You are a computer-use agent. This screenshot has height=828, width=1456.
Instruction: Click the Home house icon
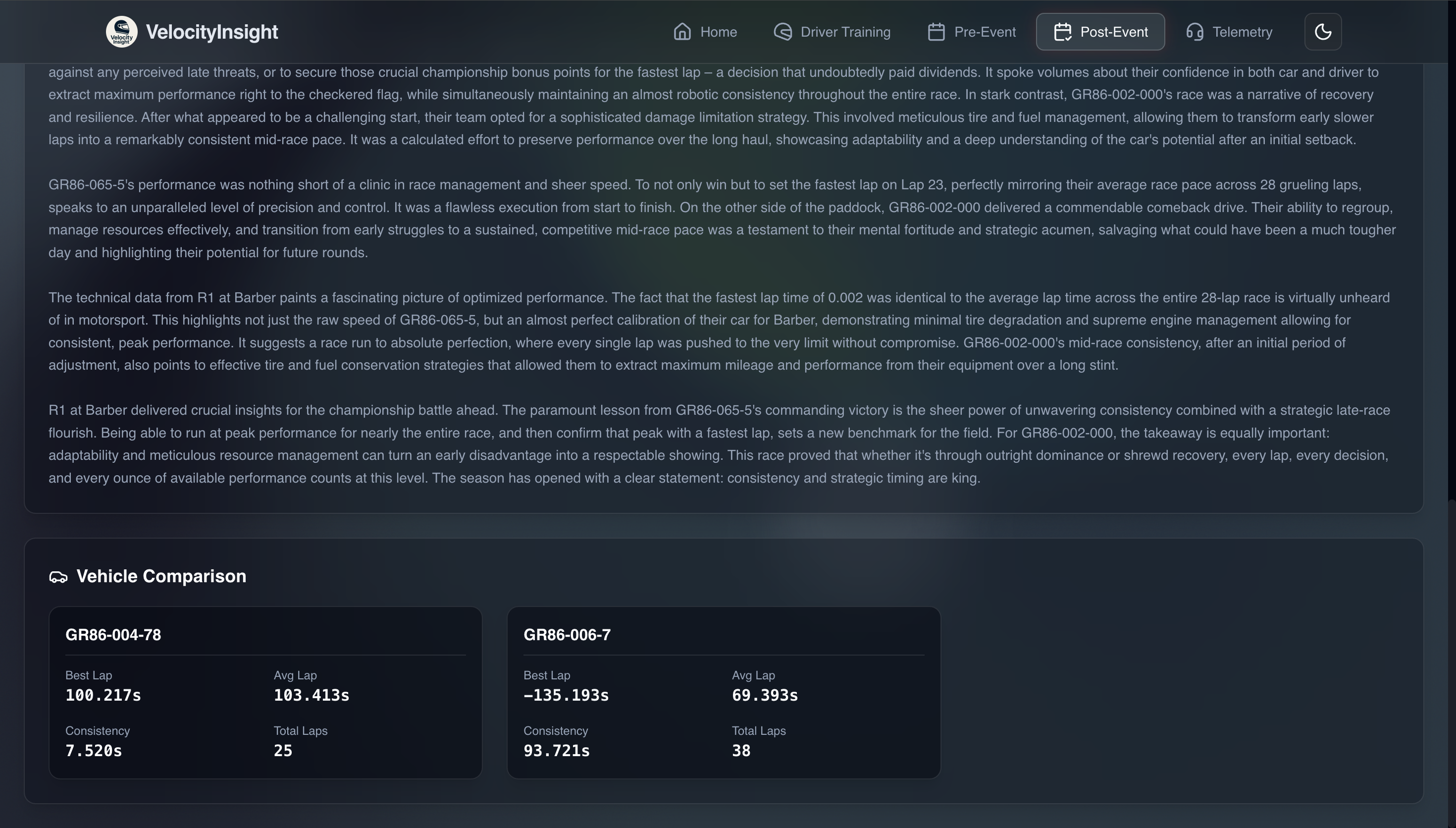pyautogui.click(x=682, y=32)
